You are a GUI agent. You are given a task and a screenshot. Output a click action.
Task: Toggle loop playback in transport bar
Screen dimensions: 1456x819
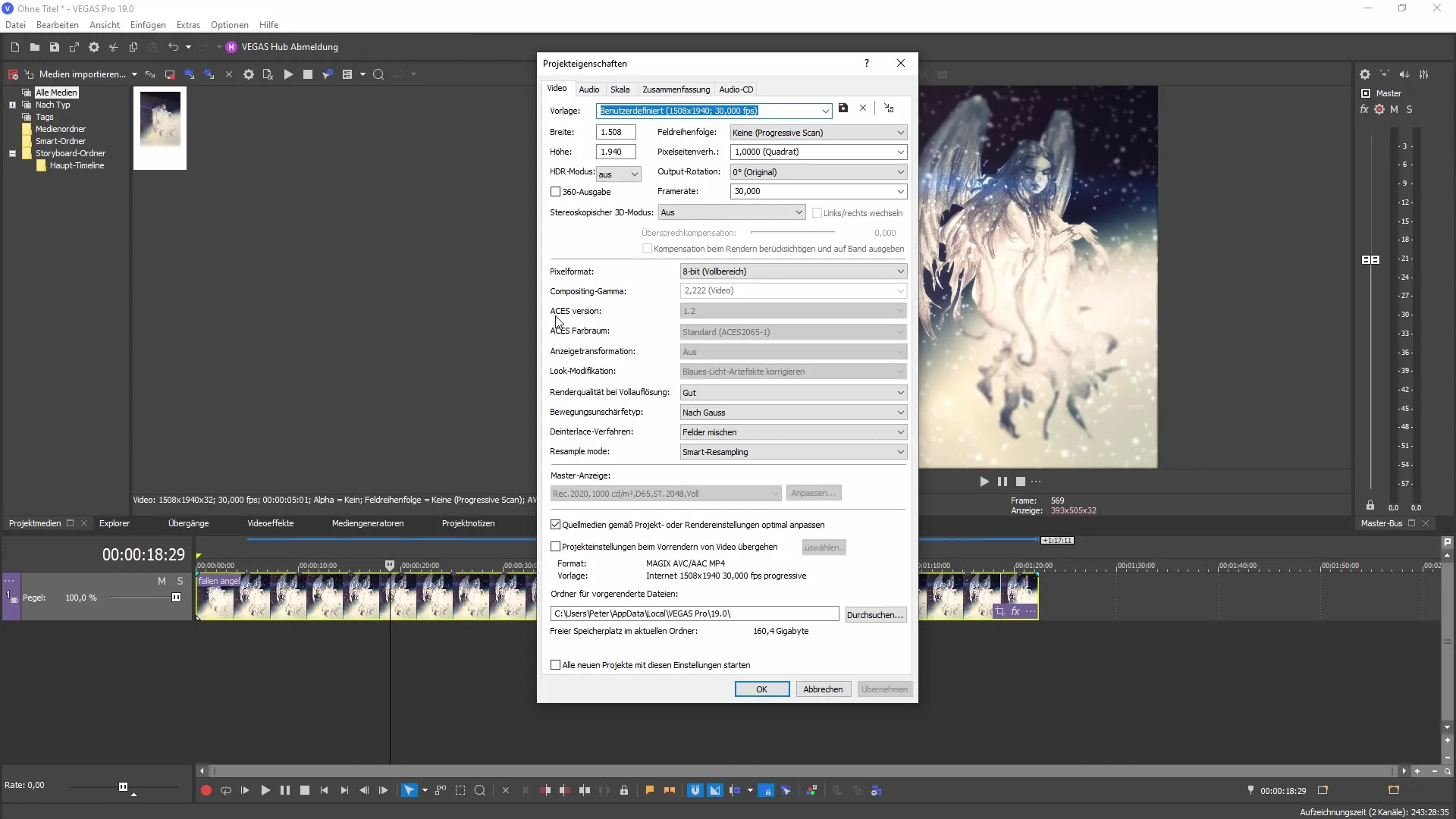225,790
